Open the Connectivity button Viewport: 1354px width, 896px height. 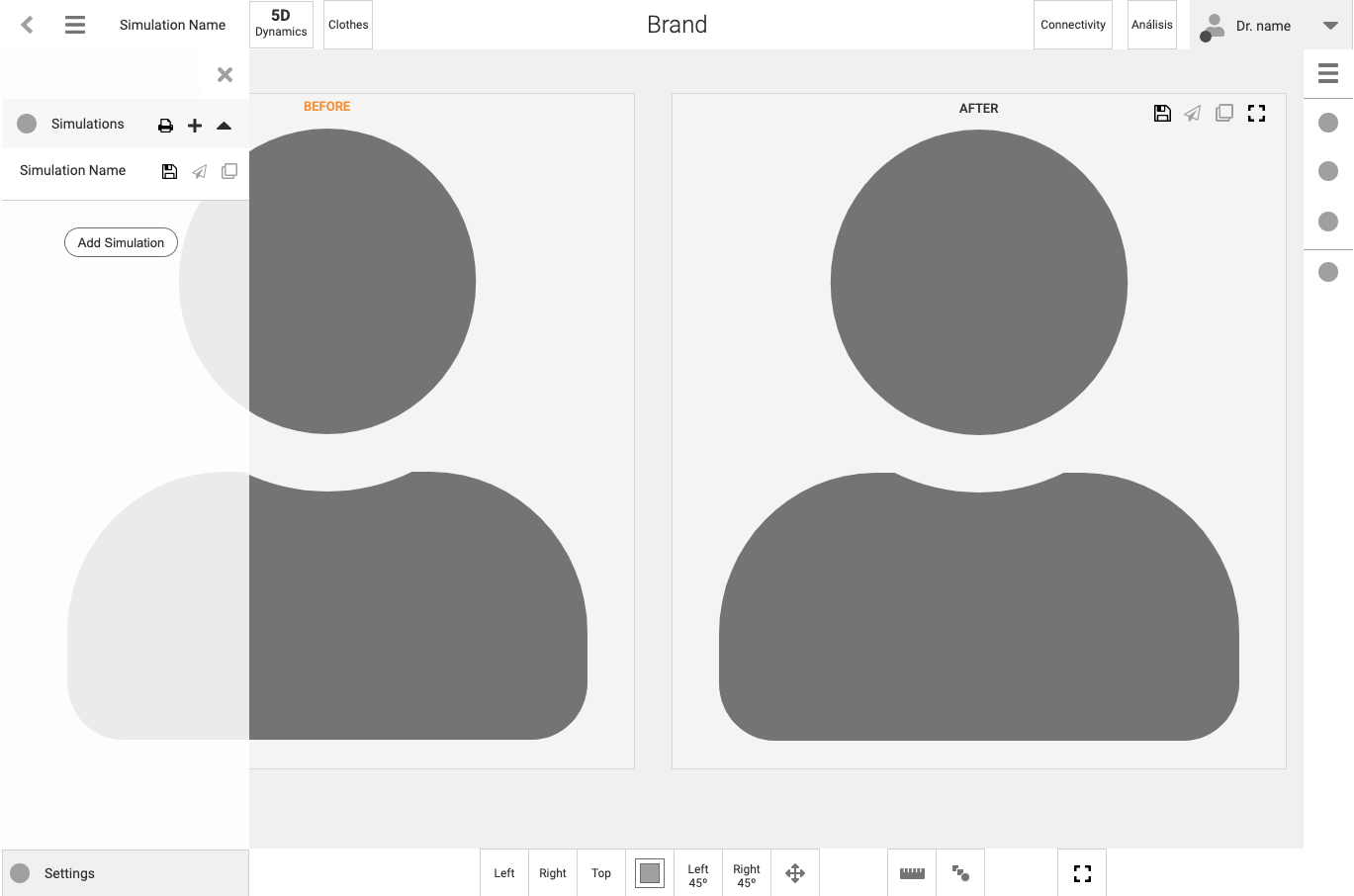[x=1073, y=25]
